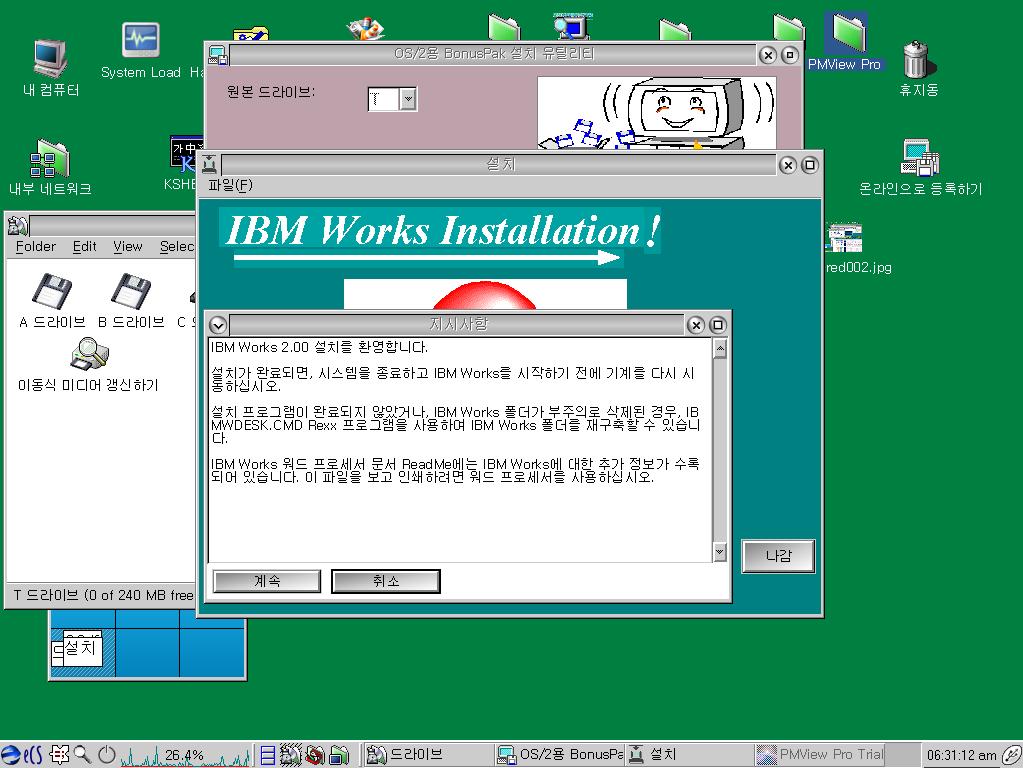Select the PMView Pro desktop folder

click(845, 41)
